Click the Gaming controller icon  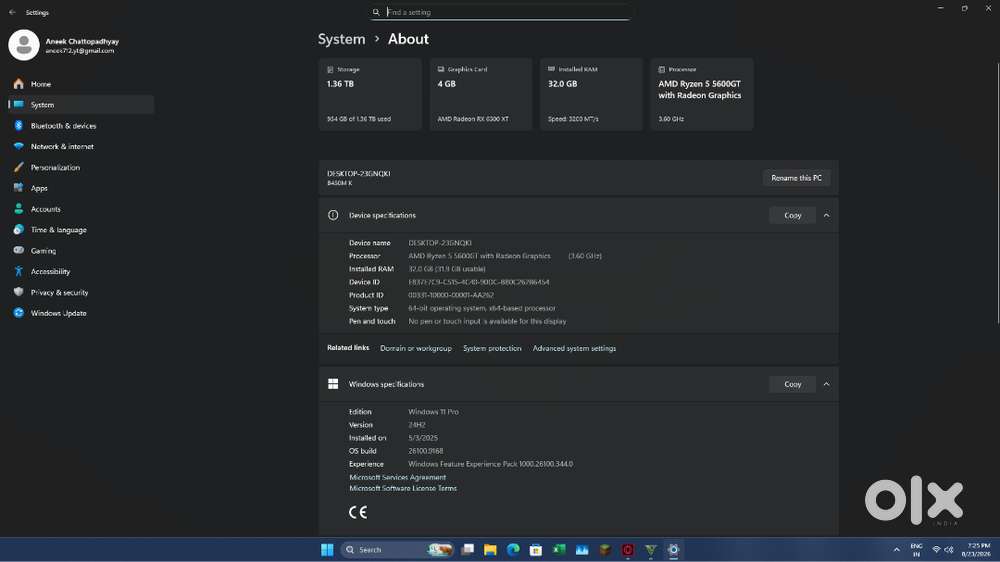tap(18, 250)
